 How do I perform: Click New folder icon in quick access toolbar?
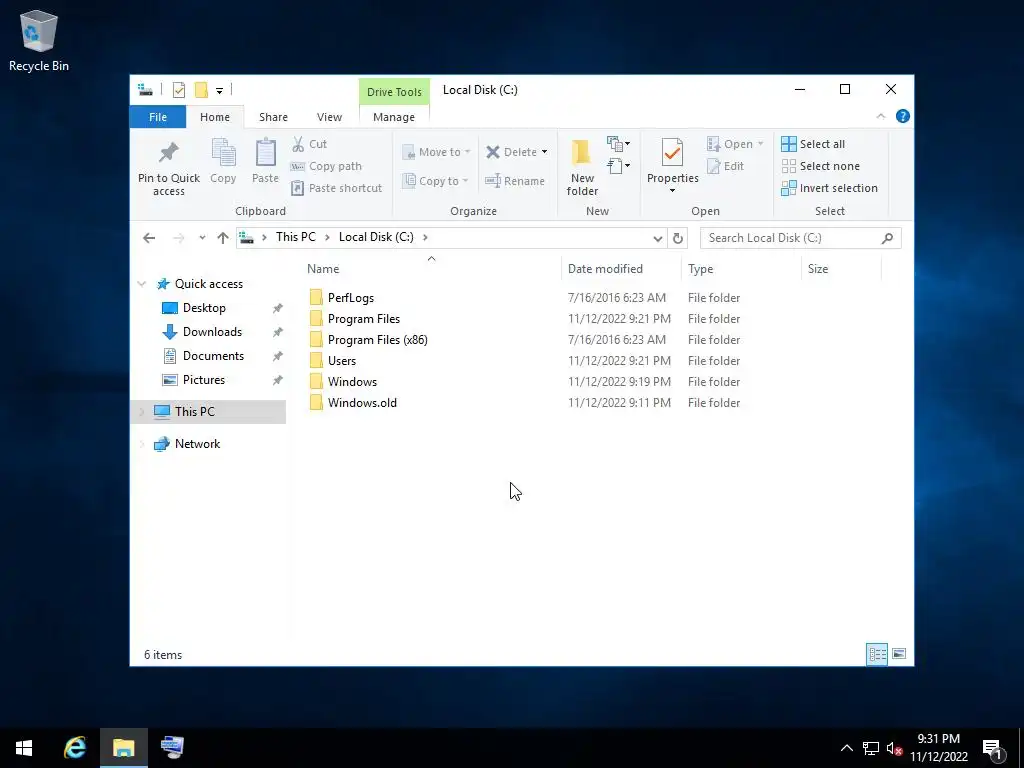pyautogui.click(x=201, y=90)
